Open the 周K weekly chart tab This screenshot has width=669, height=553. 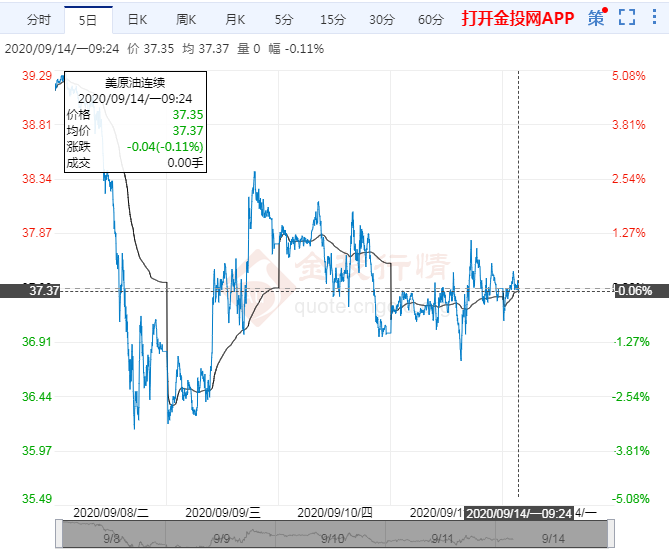[x=186, y=19]
